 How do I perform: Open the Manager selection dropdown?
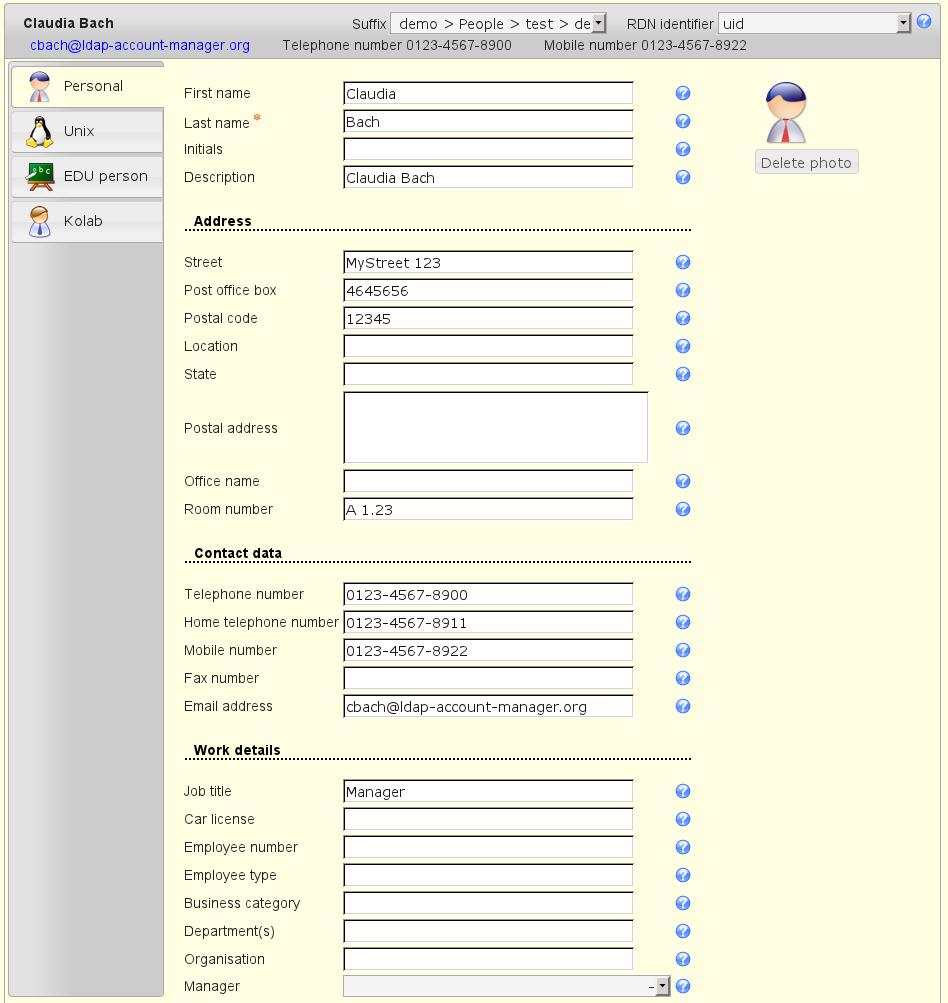pos(506,986)
